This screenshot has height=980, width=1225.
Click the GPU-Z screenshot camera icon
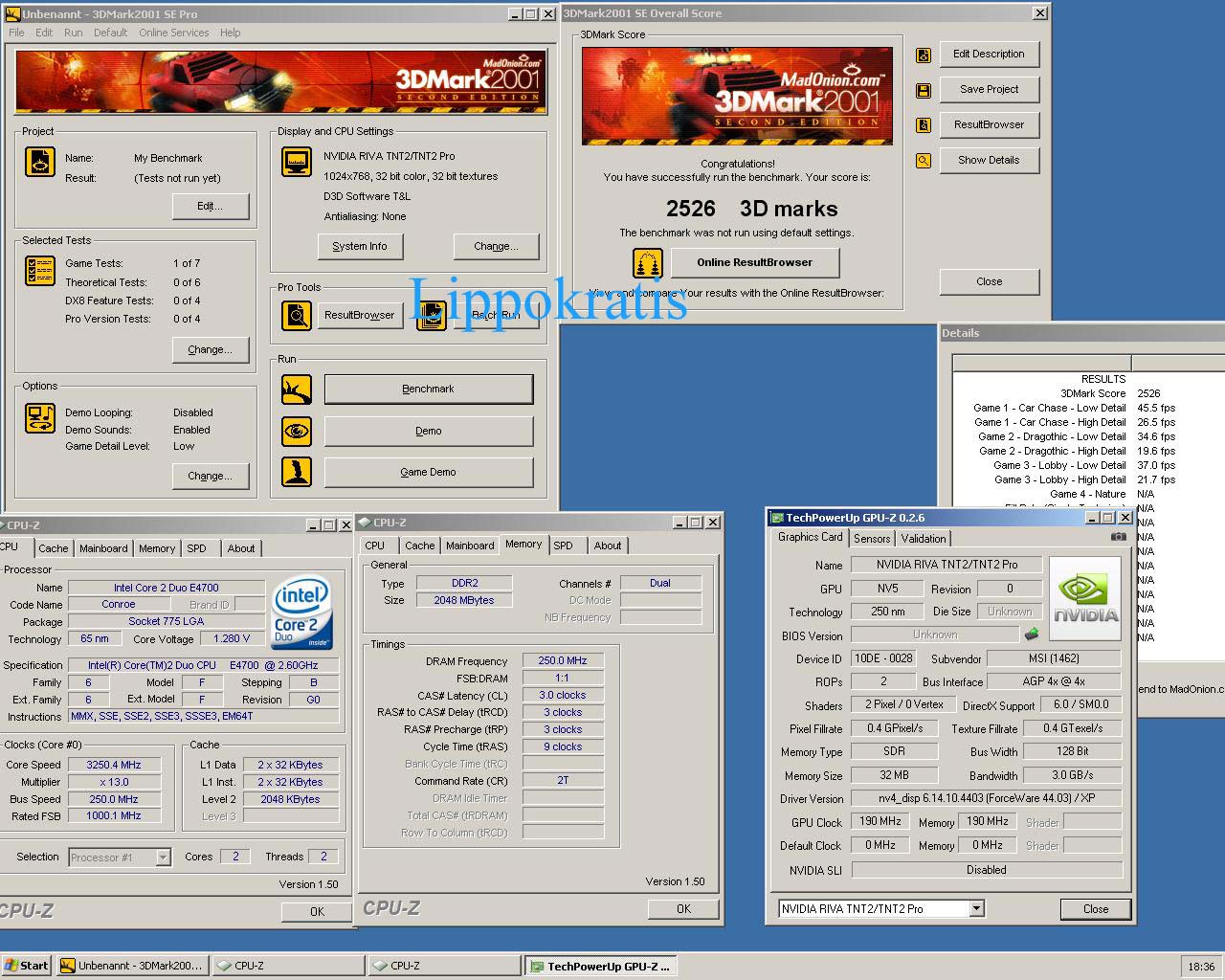pyautogui.click(x=1118, y=537)
